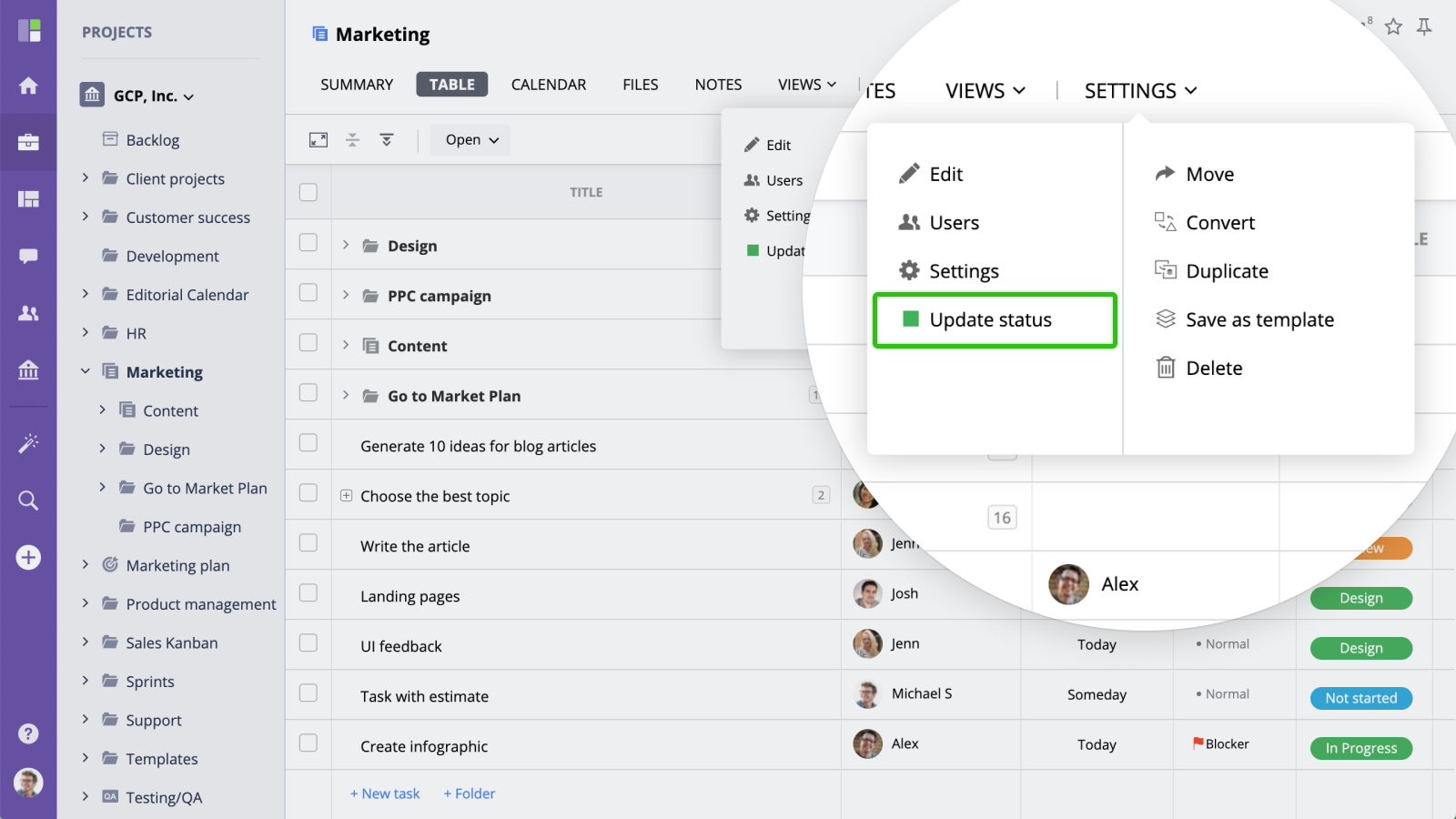Open the Generate 10 ideas for blog articles task

point(479,446)
